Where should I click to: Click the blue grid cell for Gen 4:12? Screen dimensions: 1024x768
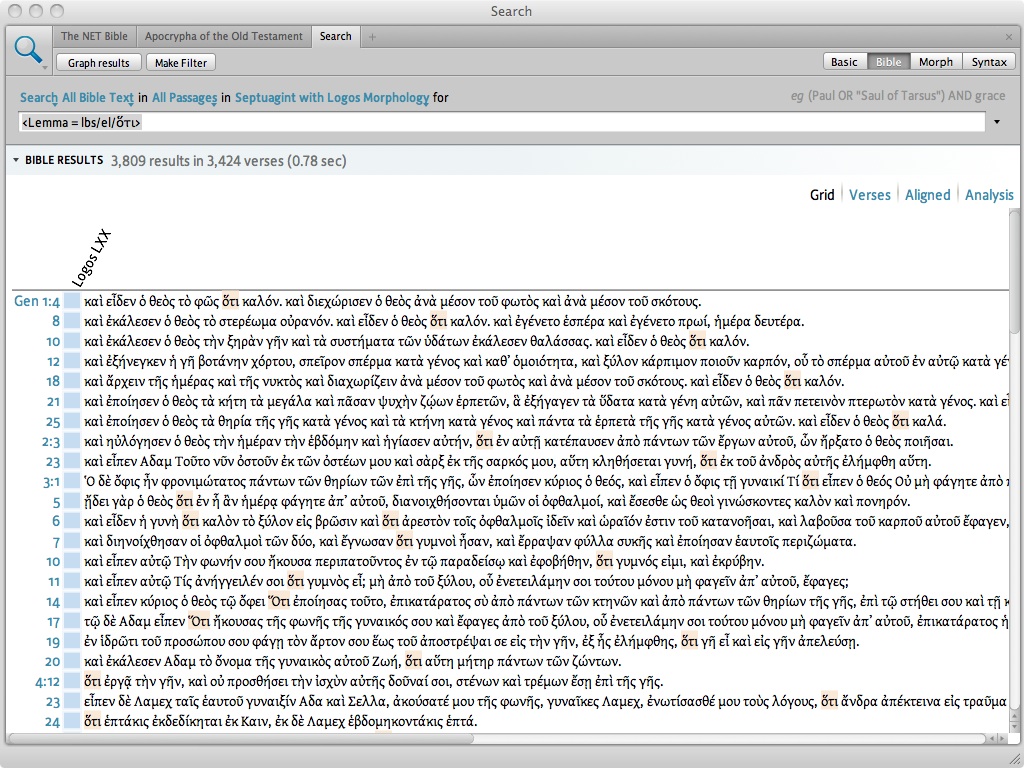point(72,681)
